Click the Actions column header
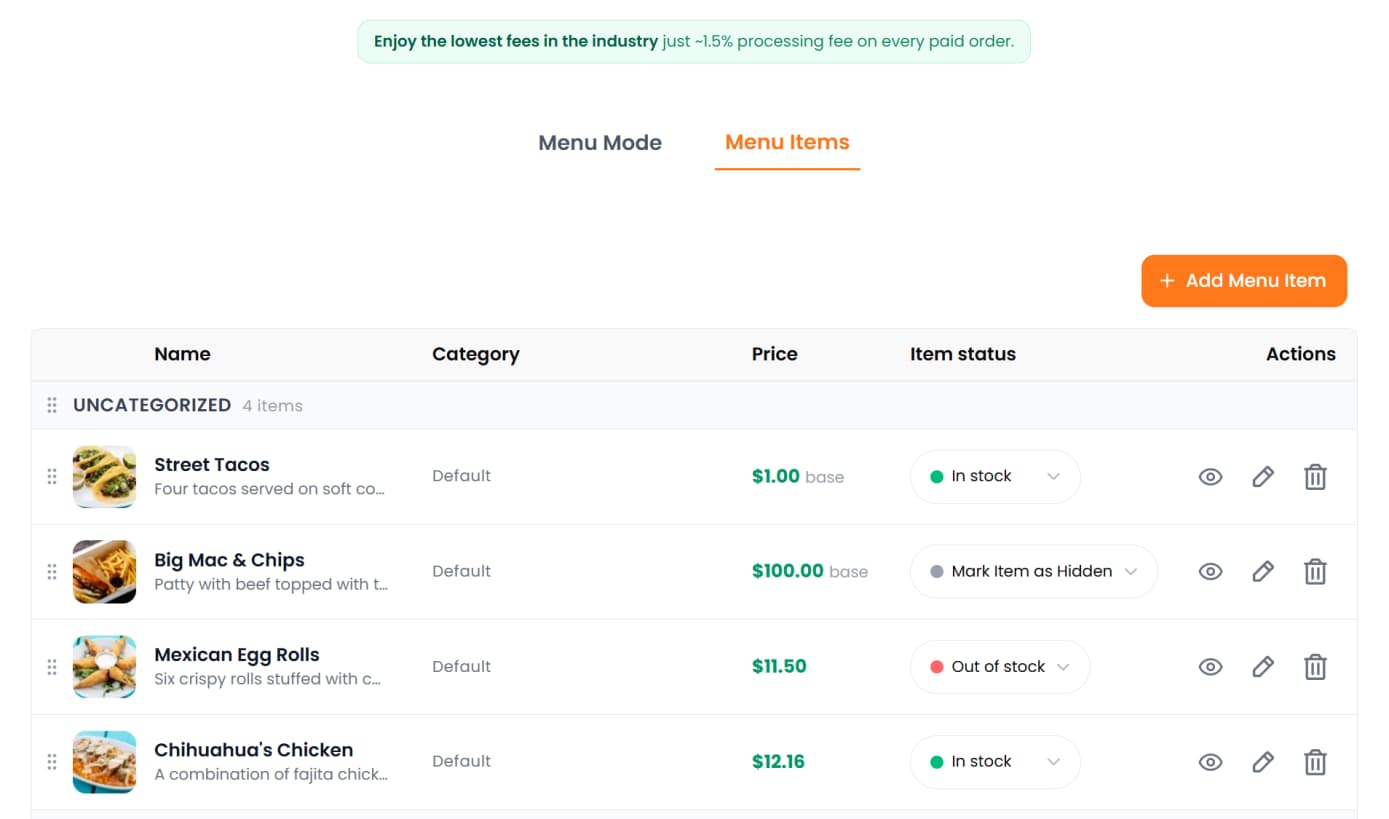The width and height of the screenshot is (1389, 819). pos(1301,354)
